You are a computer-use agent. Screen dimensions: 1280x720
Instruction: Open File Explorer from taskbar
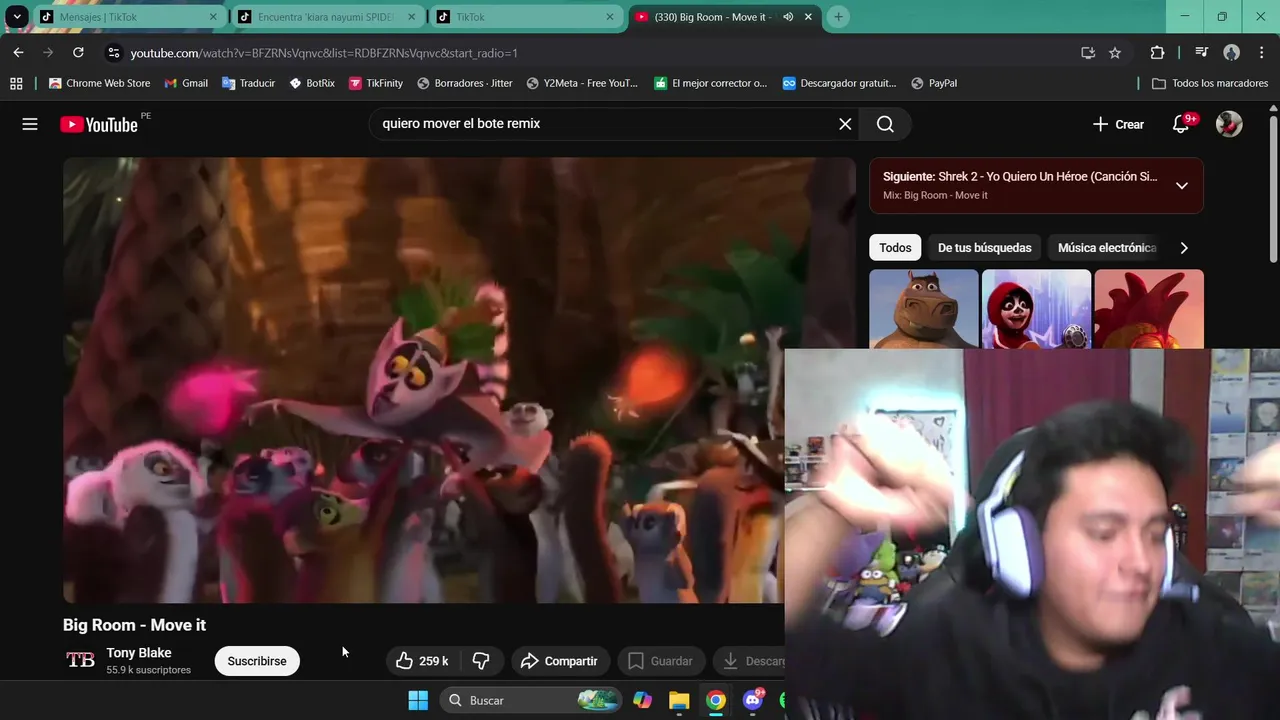(x=679, y=700)
